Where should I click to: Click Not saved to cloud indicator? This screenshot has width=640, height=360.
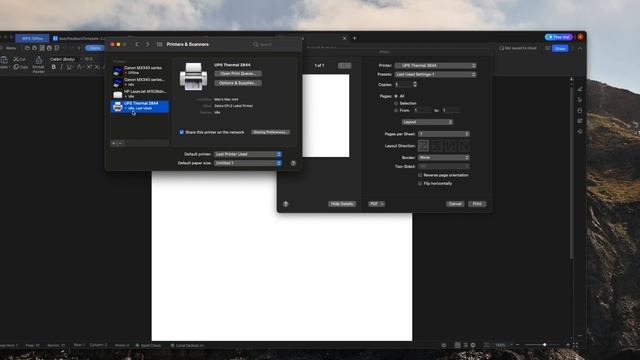point(518,48)
